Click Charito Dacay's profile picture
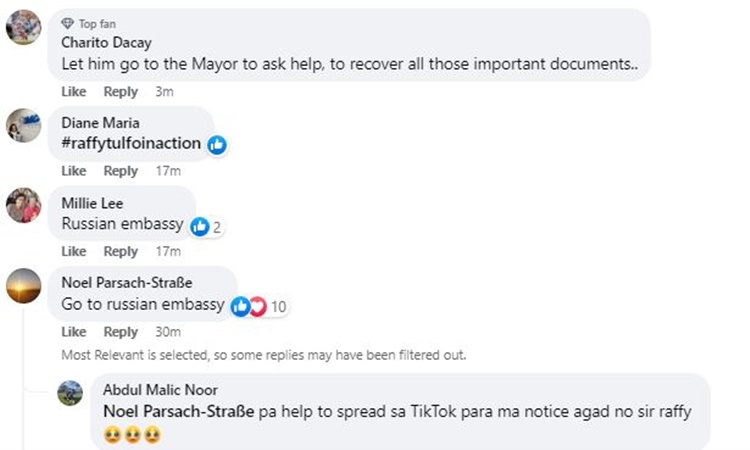Screen dimensions: 750x450 [x=24, y=27]
